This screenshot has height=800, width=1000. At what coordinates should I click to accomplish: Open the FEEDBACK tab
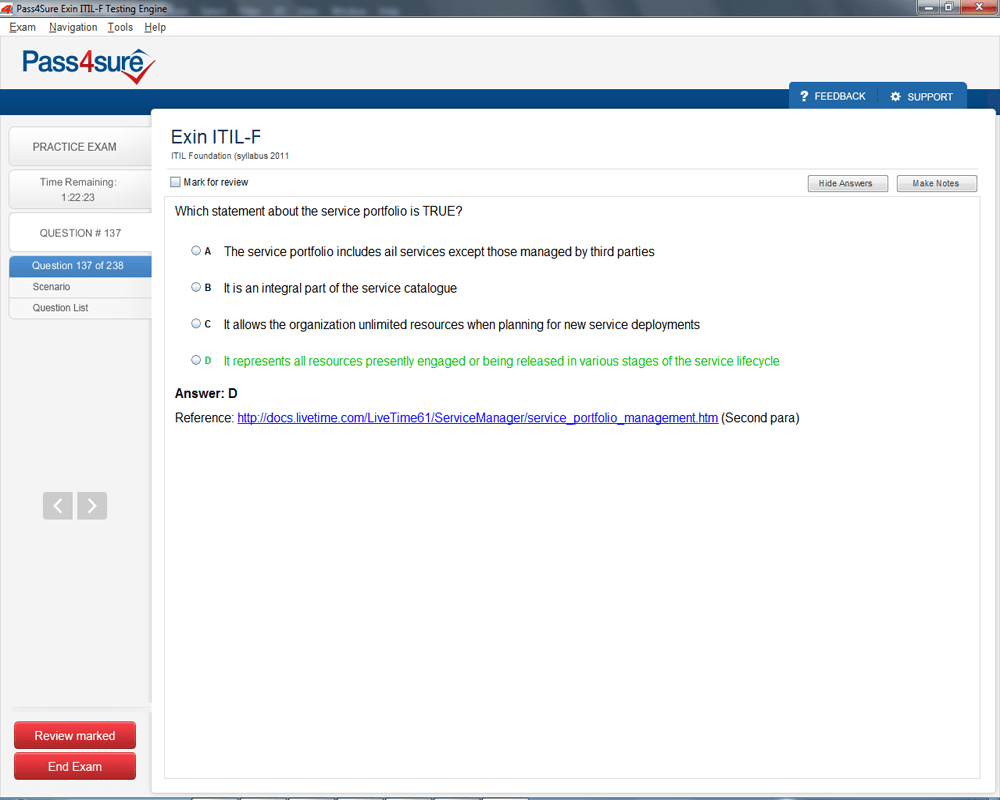[x=833, y=96]
